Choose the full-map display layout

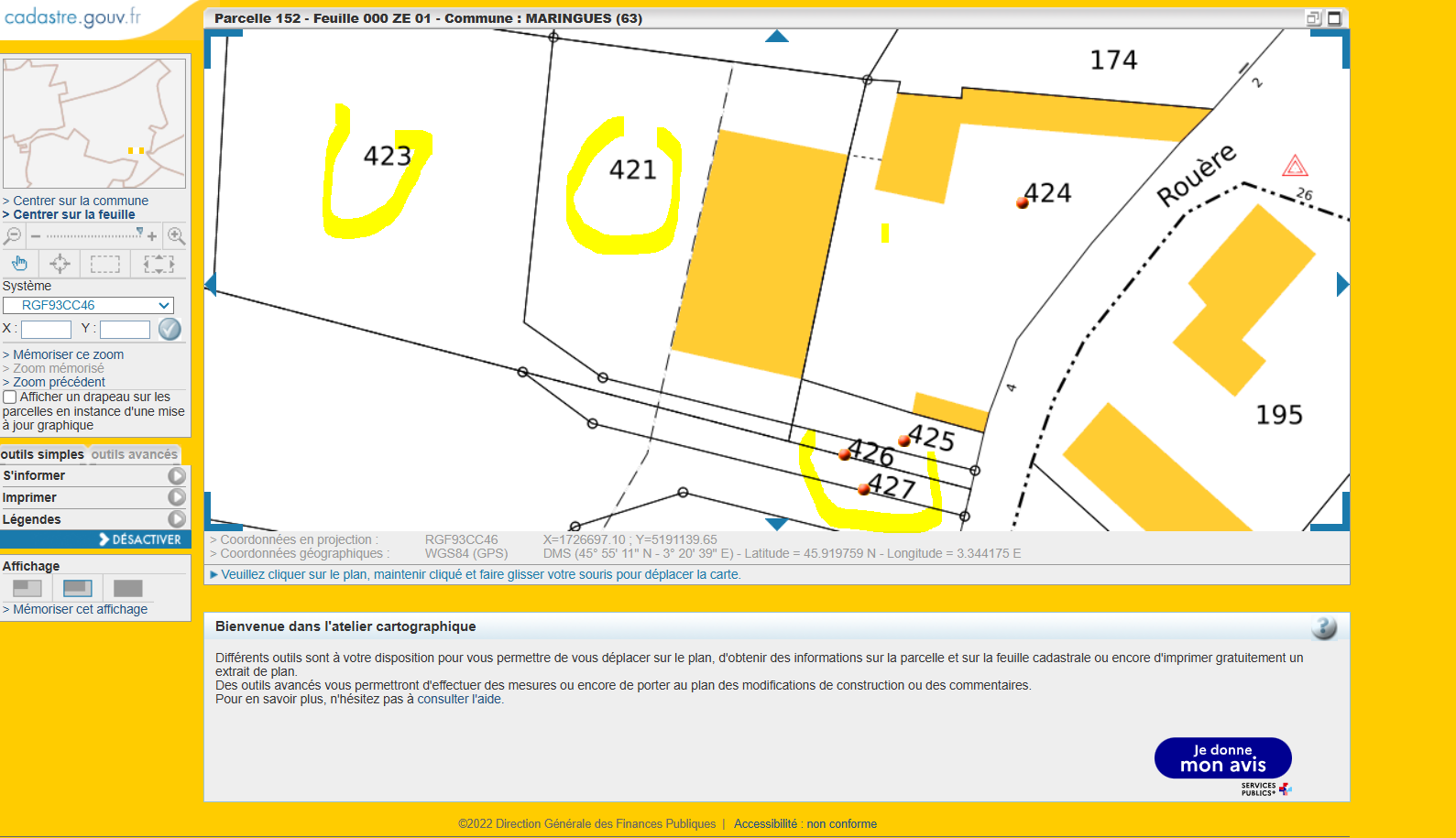[127, 588]
